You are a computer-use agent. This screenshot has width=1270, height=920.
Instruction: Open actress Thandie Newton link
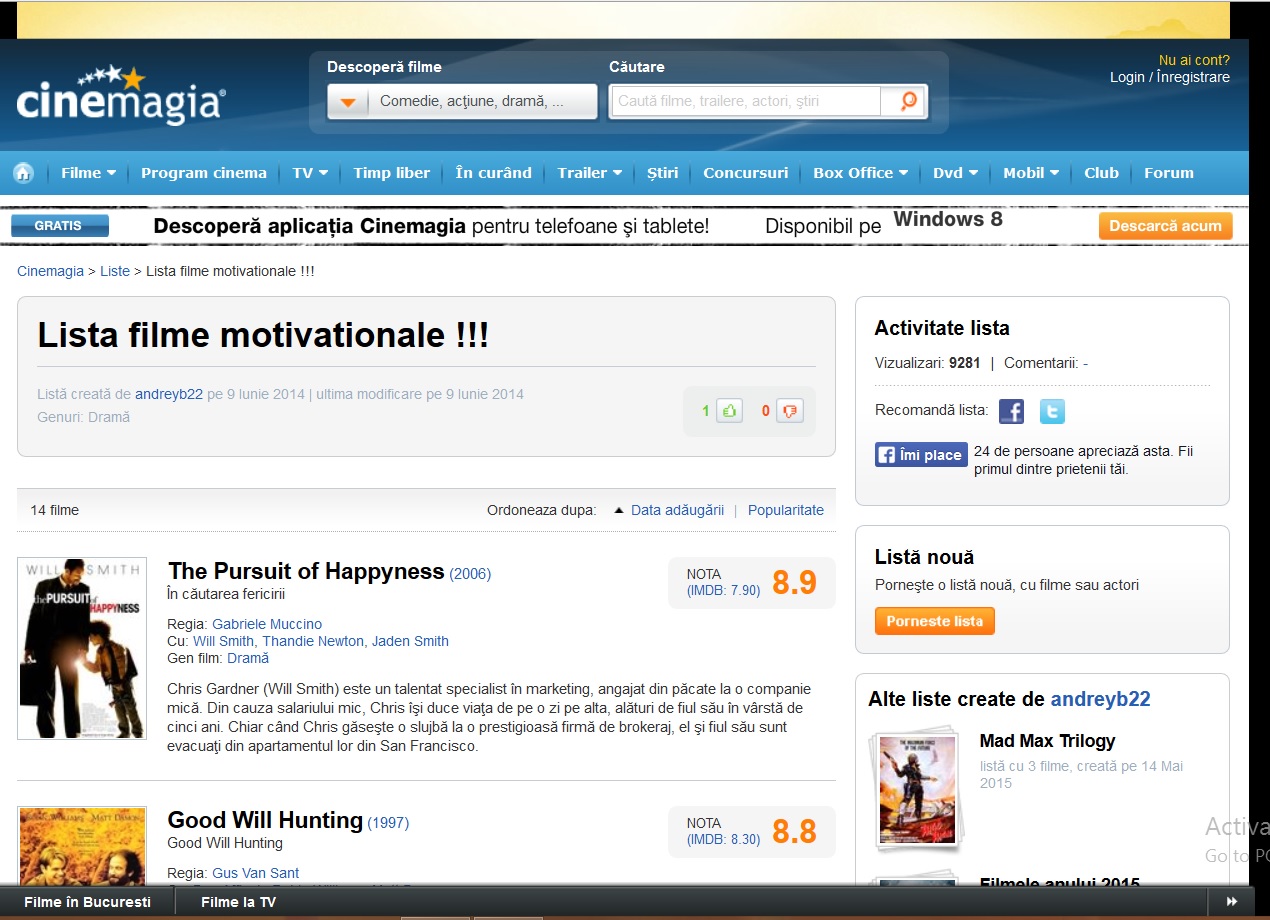[x=313, y=641]
